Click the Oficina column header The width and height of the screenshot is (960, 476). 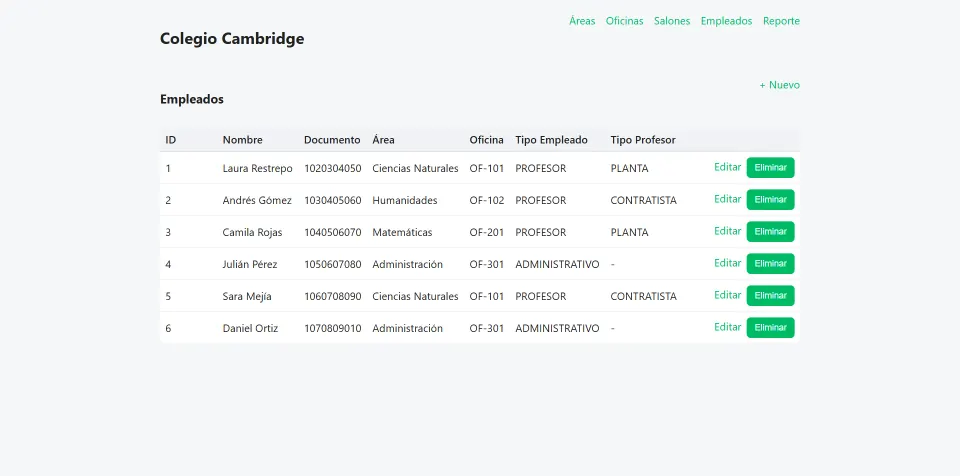click(486, 140)
